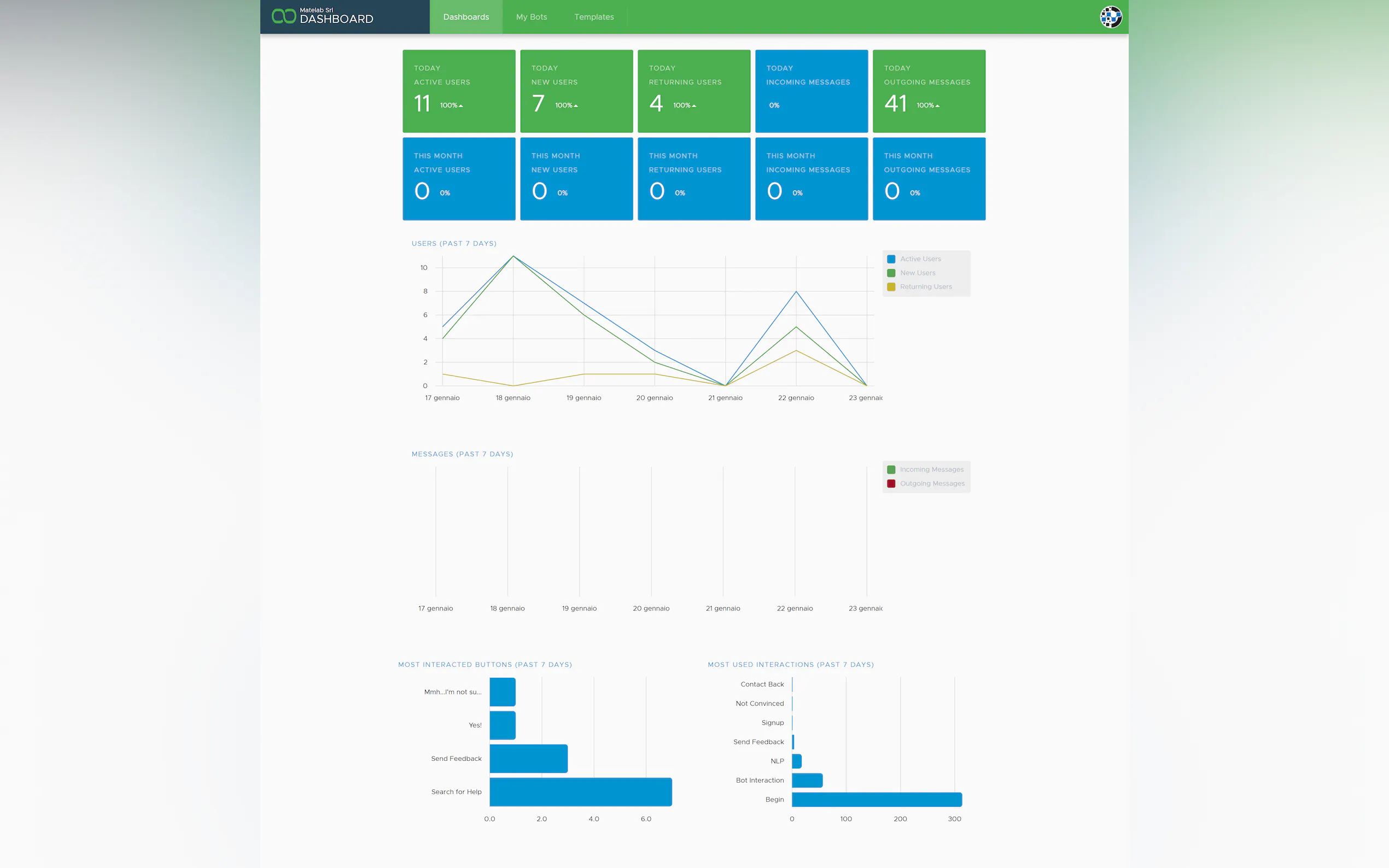Click Today Outgoing Messages tile
1389x868 pixels.
tap(929, 91)
